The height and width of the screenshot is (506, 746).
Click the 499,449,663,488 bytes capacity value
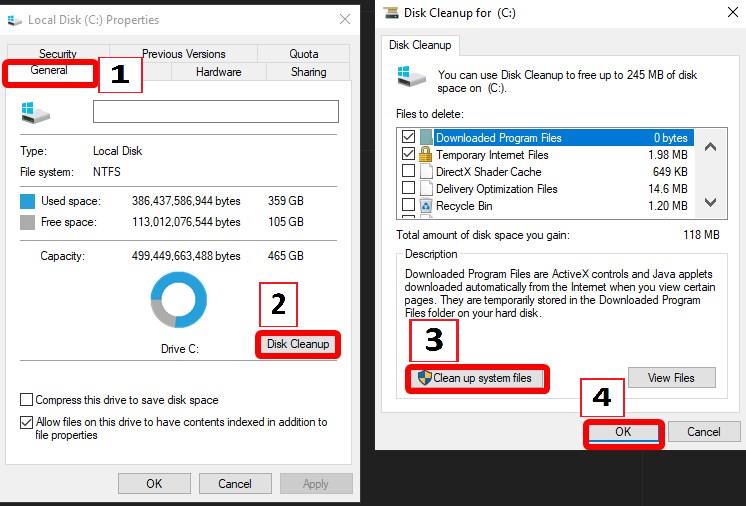pyautogui.click(x=186, y=256)
